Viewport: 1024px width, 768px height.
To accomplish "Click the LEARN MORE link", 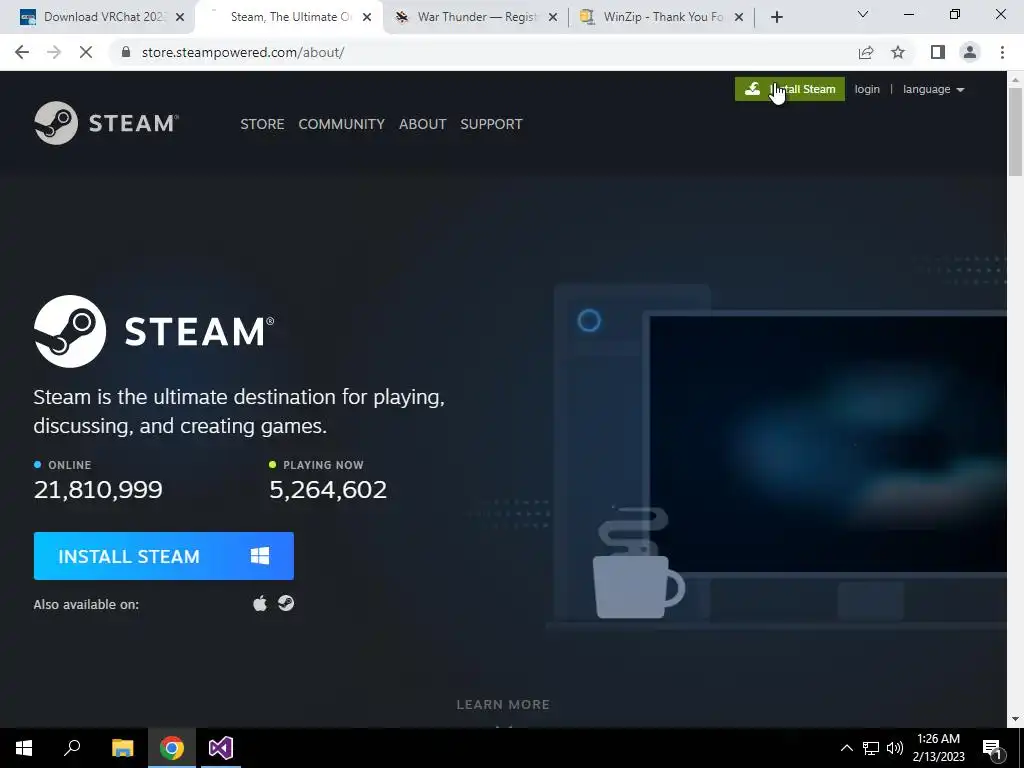I will pos(503,704).
